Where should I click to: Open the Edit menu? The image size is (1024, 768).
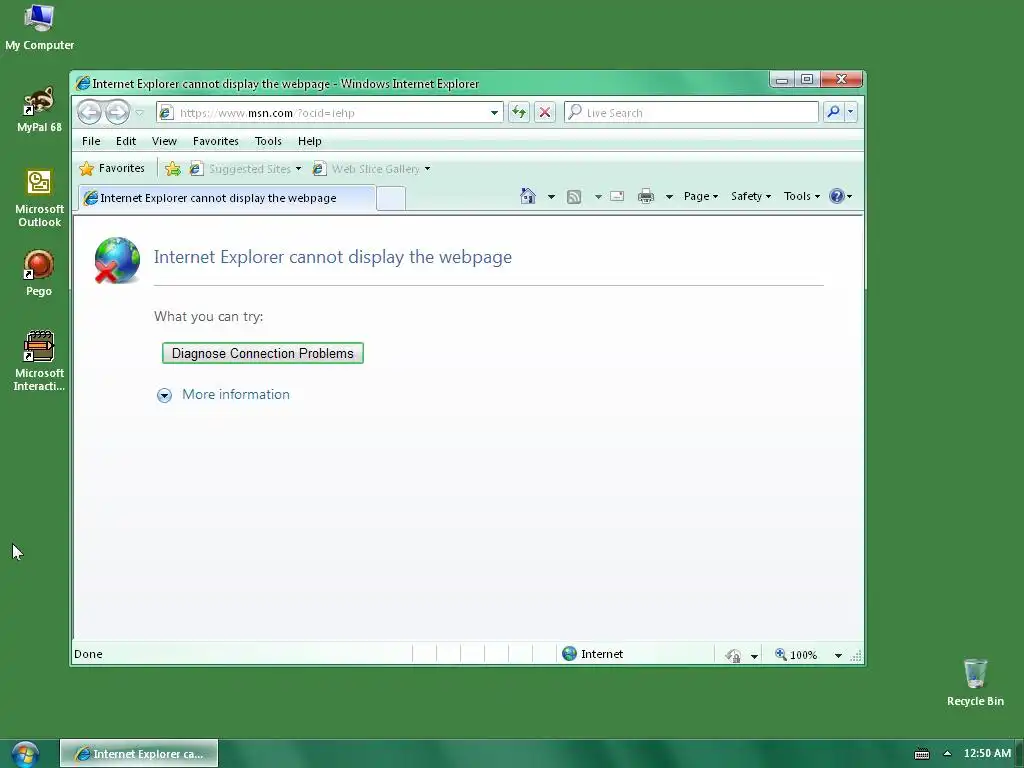126,141
